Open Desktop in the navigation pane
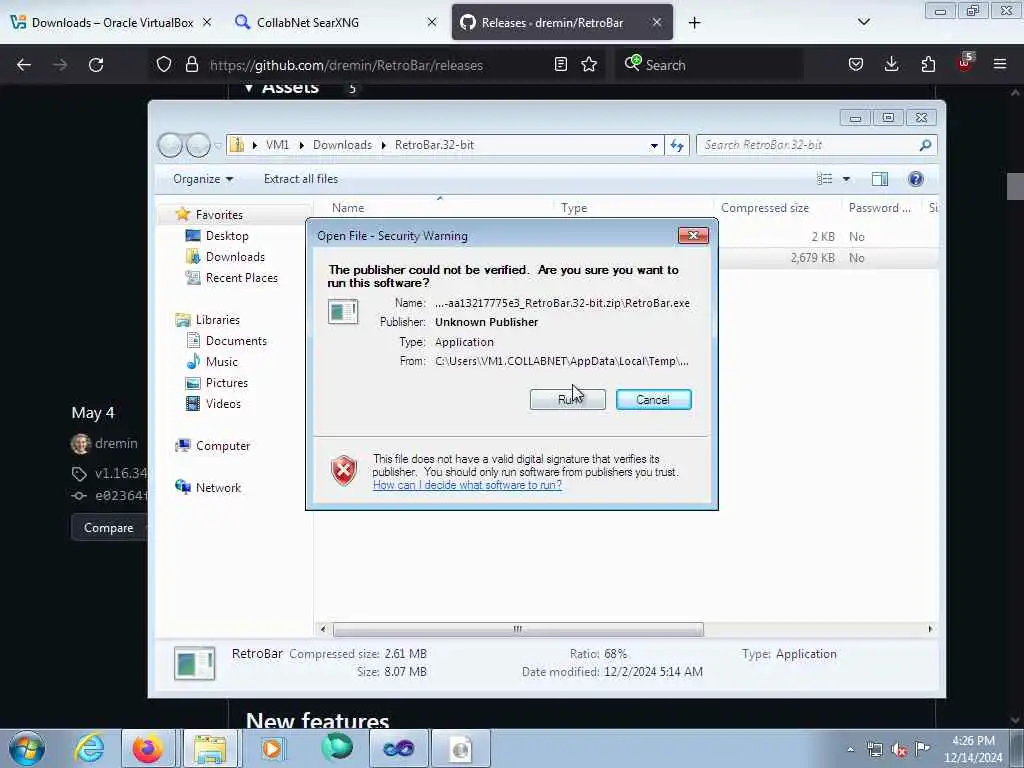This screenshot has width=1024, height=768. pos(227,236)
